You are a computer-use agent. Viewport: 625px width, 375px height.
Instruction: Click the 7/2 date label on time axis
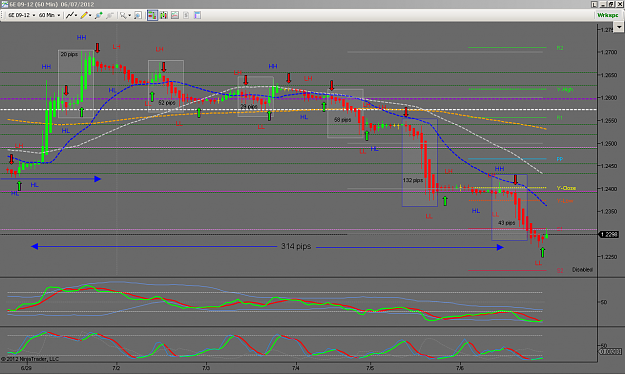(116, 368)
